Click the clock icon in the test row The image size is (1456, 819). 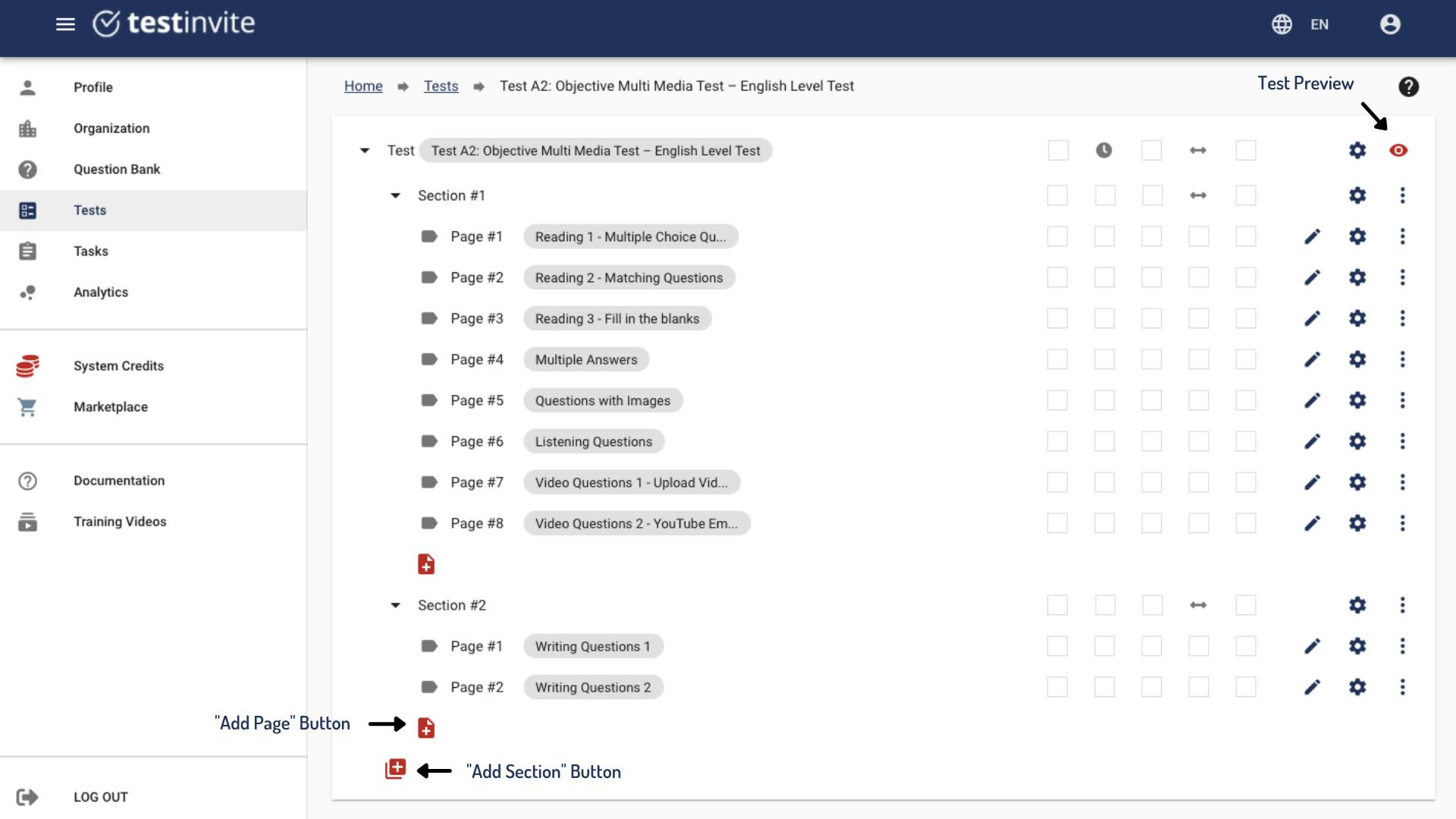pos(1104,150)
